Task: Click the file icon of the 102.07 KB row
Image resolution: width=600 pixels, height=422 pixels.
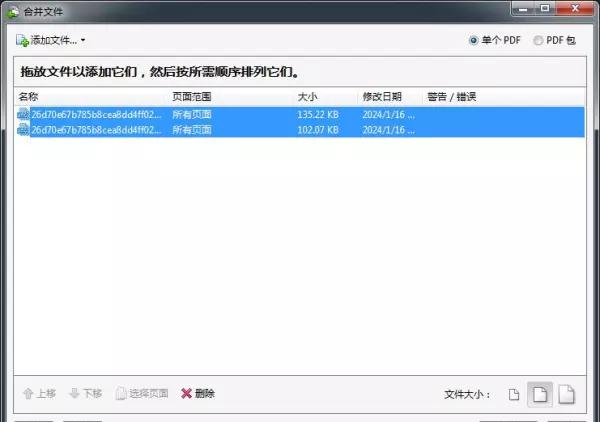Action: [23, 130]
